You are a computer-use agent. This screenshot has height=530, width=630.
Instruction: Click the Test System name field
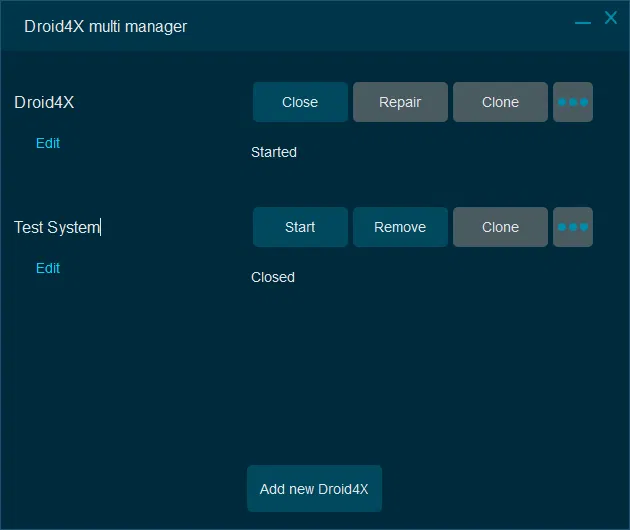[x=57, y=227]
